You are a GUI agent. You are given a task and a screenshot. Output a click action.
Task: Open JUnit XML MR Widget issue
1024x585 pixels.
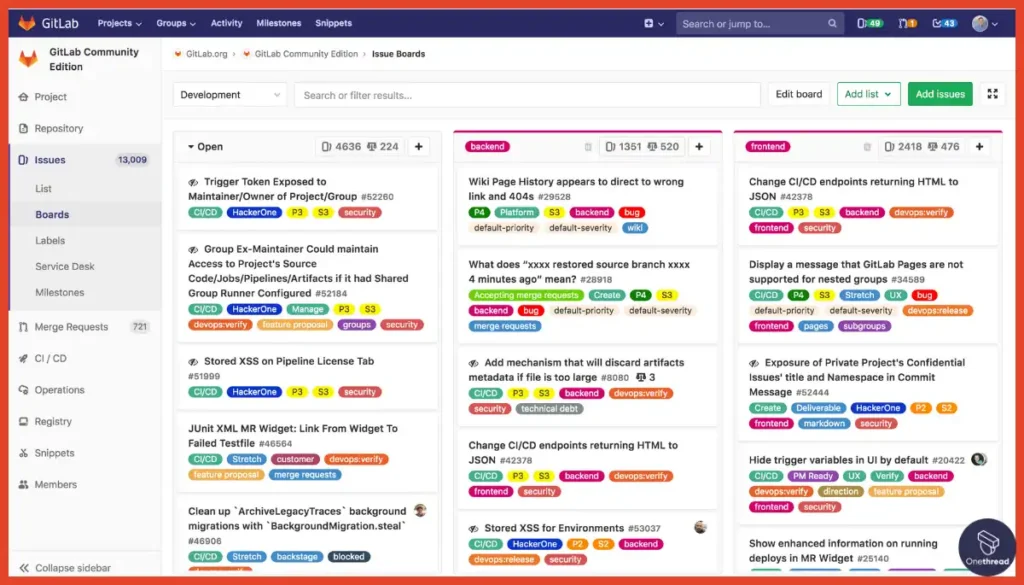(293, 435)
